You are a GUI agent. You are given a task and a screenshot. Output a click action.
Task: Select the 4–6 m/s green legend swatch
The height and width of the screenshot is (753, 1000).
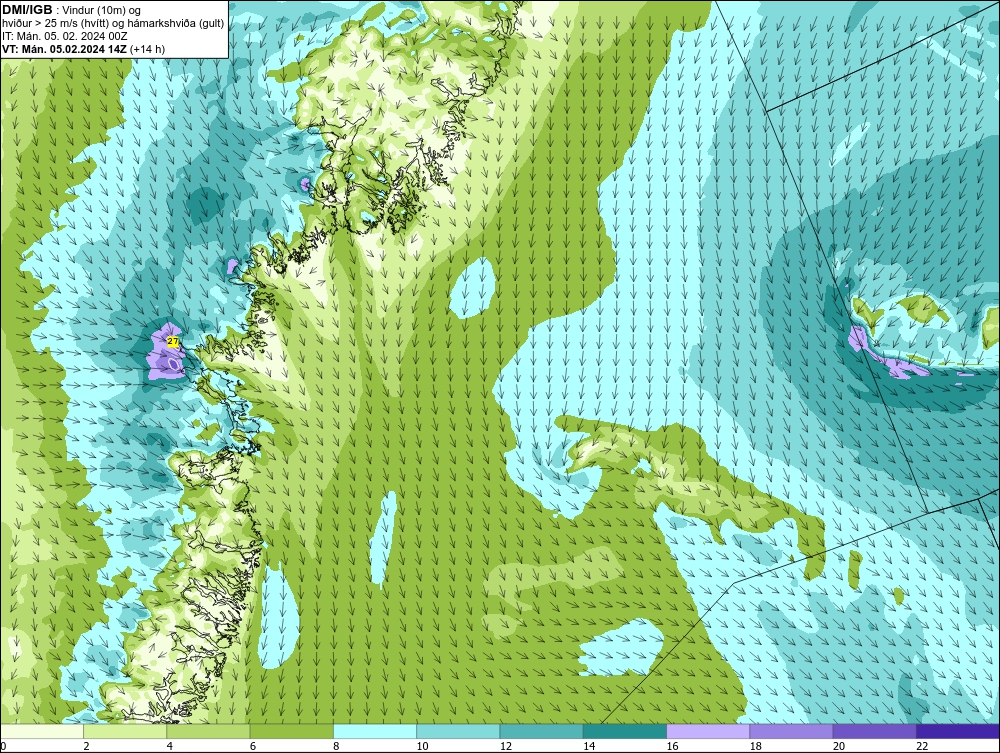[209, 731]
